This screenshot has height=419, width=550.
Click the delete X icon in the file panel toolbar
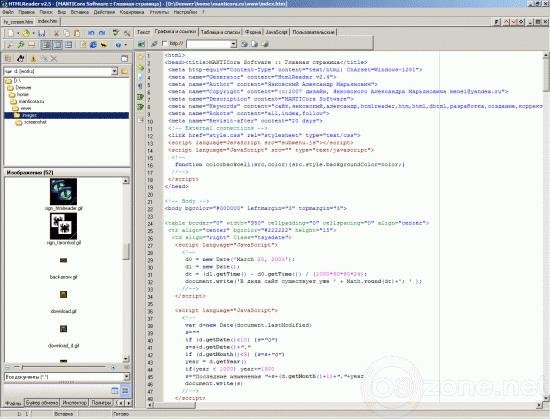(54, 59)
